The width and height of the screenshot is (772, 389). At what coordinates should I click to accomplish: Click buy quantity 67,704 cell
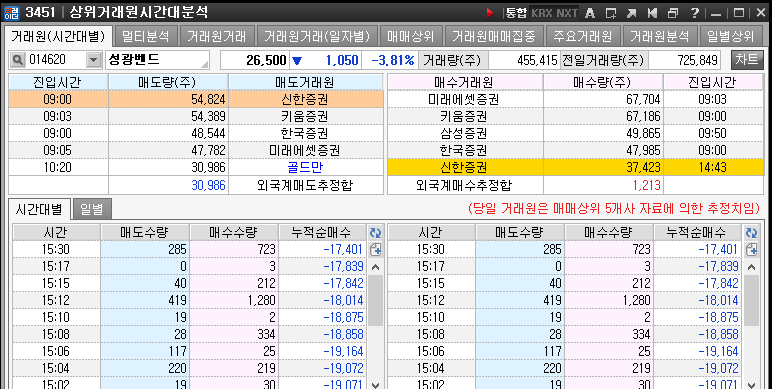(603, 99)
